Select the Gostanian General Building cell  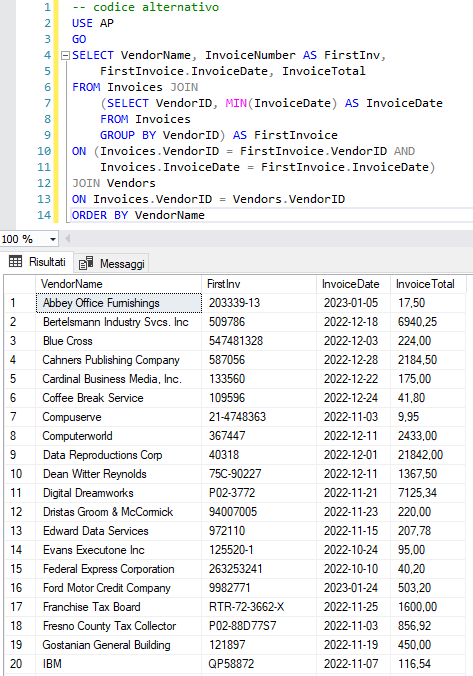pyautogui.click(x=119, y=645)
